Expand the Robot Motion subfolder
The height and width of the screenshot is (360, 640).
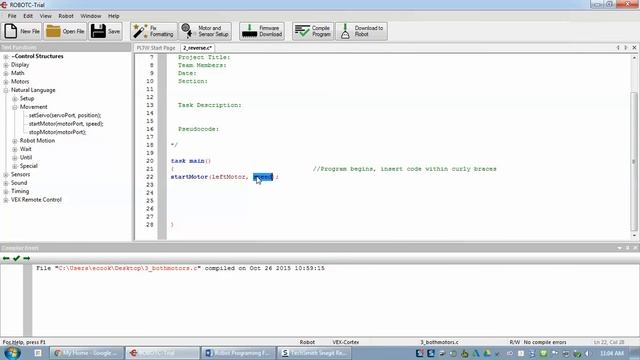15,141
